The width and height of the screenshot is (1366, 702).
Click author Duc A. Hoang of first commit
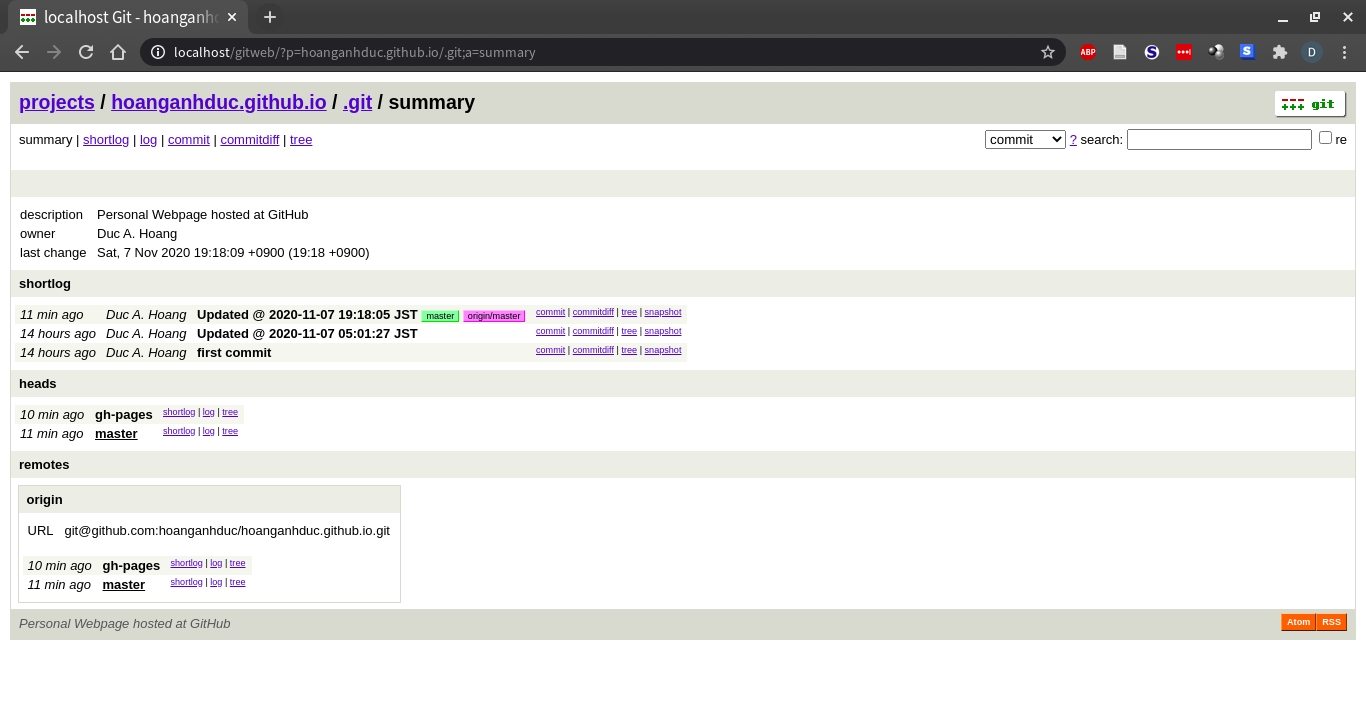pyautogui.click(x=146, y=353)
